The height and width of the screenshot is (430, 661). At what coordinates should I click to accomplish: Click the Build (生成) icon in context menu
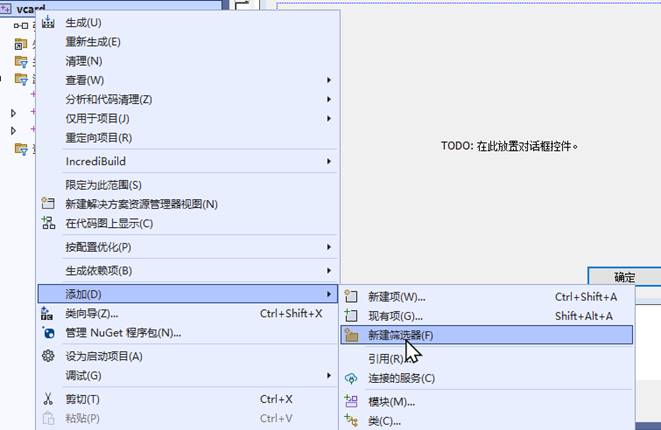[48, 22]
